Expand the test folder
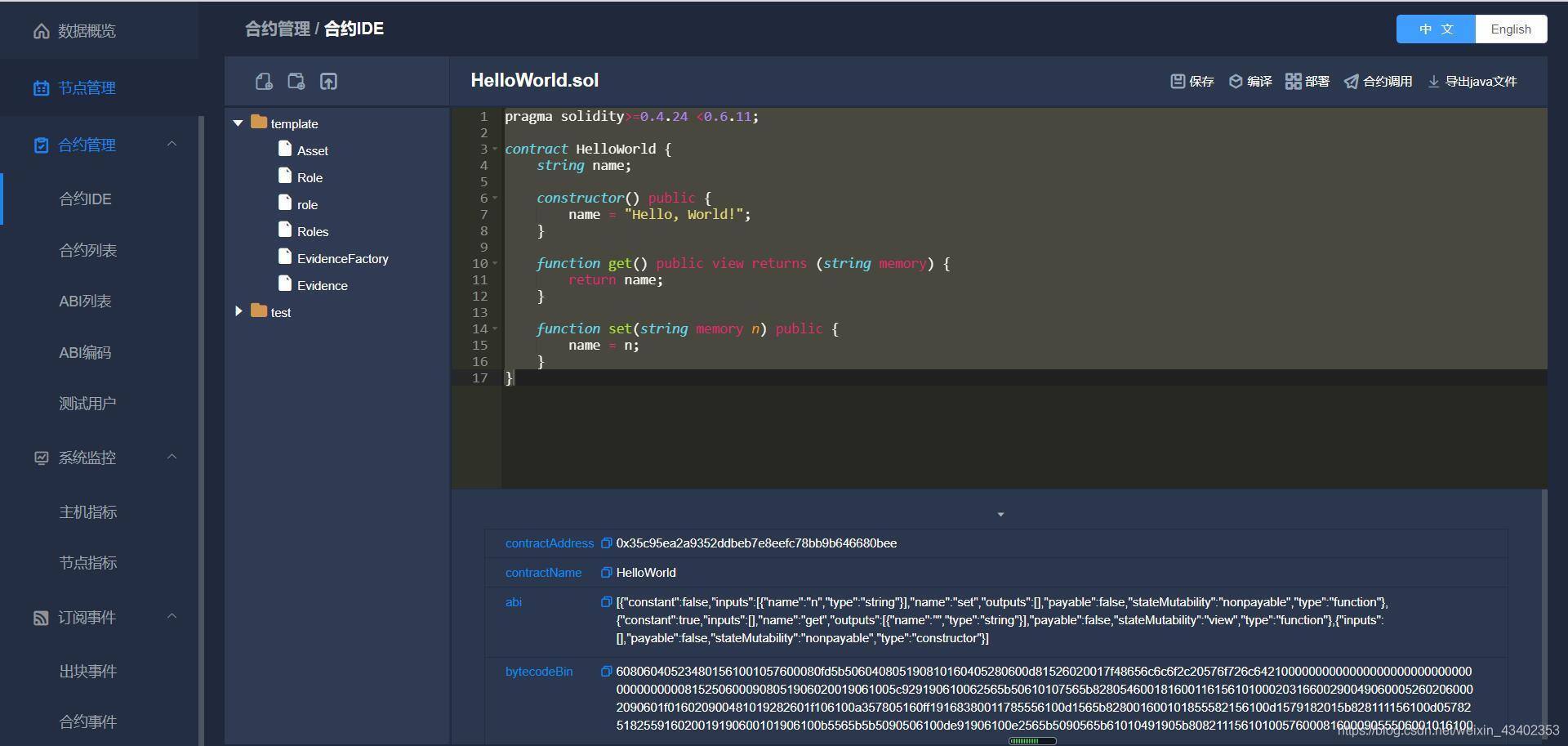The height and width of the screenshot is (746, 1568). click(238, 311)
